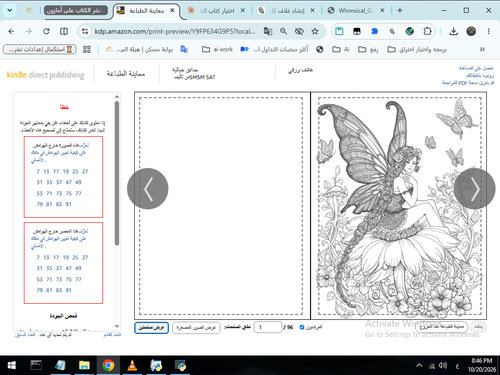Open the Chrome three-dot menu

point(489,31)
